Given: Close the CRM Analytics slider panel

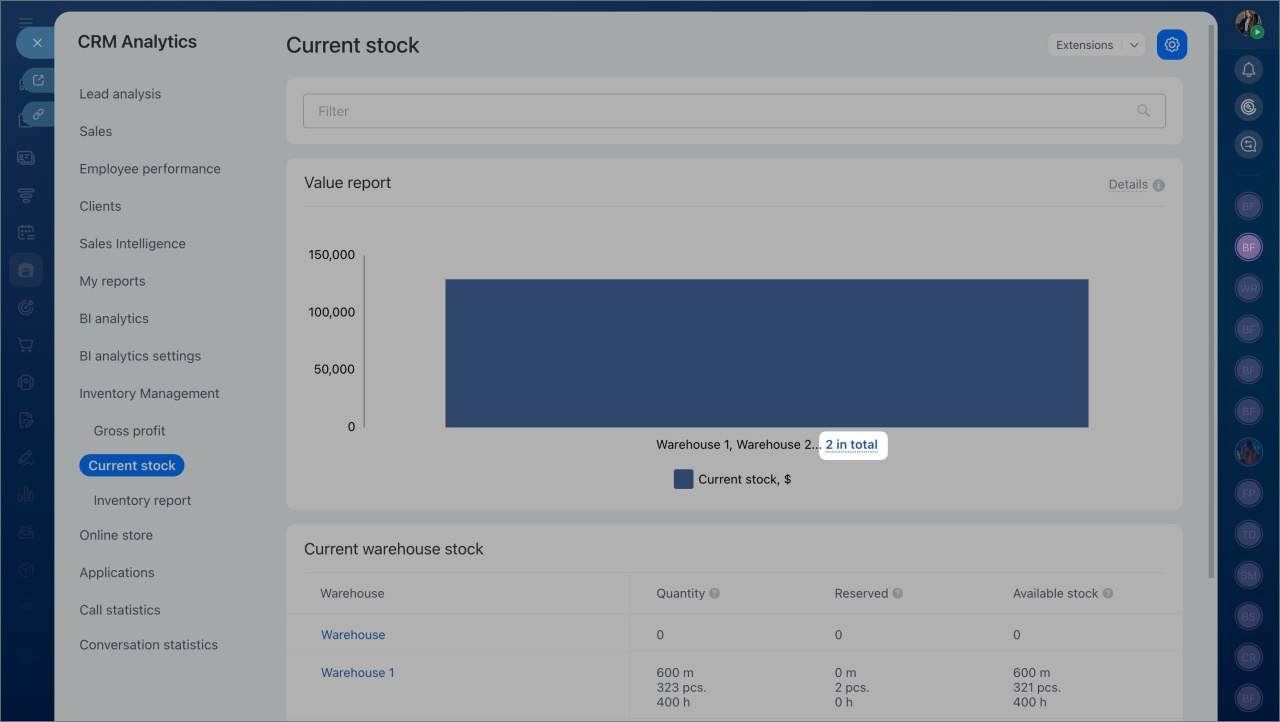Looking at the screenshot, I should 36,43.
